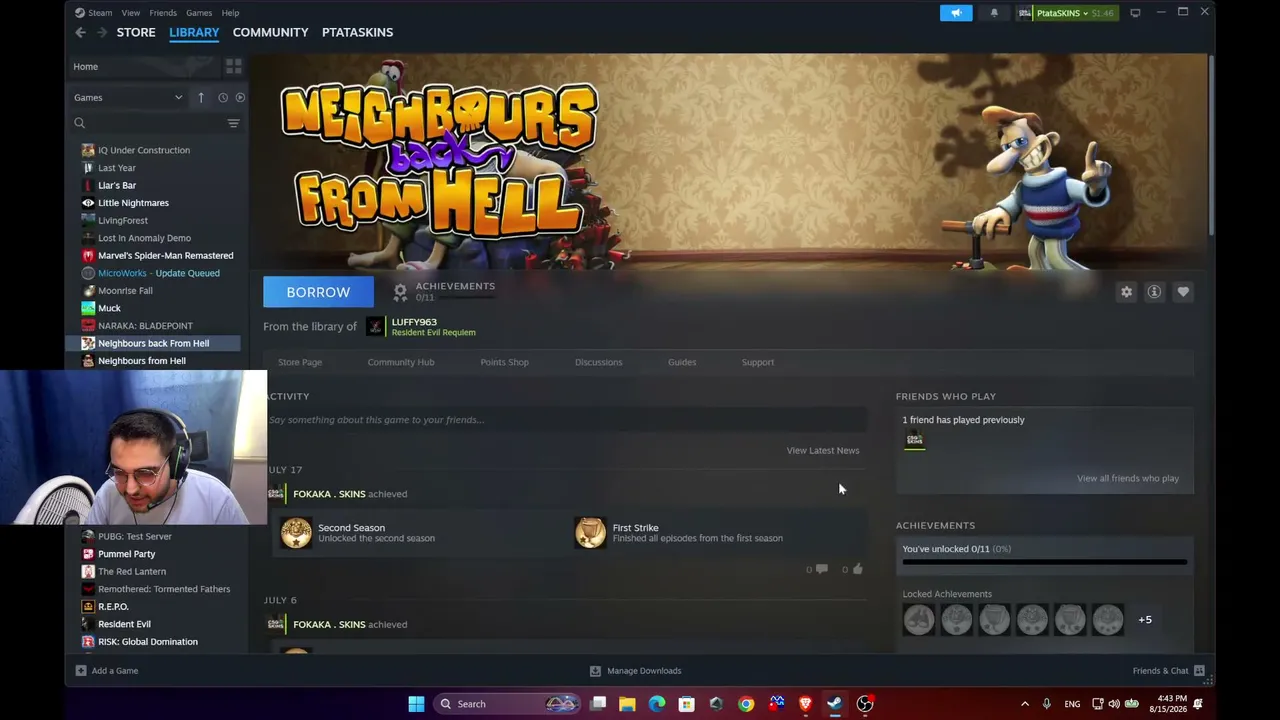Click the thumbs-up icon under July 17 activity
Screen dimensions: 1280x720
857,569
